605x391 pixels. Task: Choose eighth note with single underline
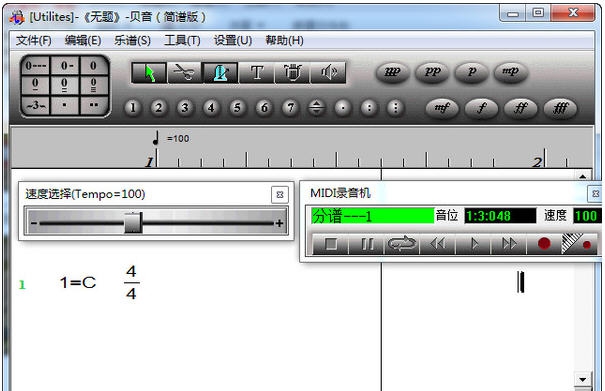pyautogui.click(x=35, y=85)
